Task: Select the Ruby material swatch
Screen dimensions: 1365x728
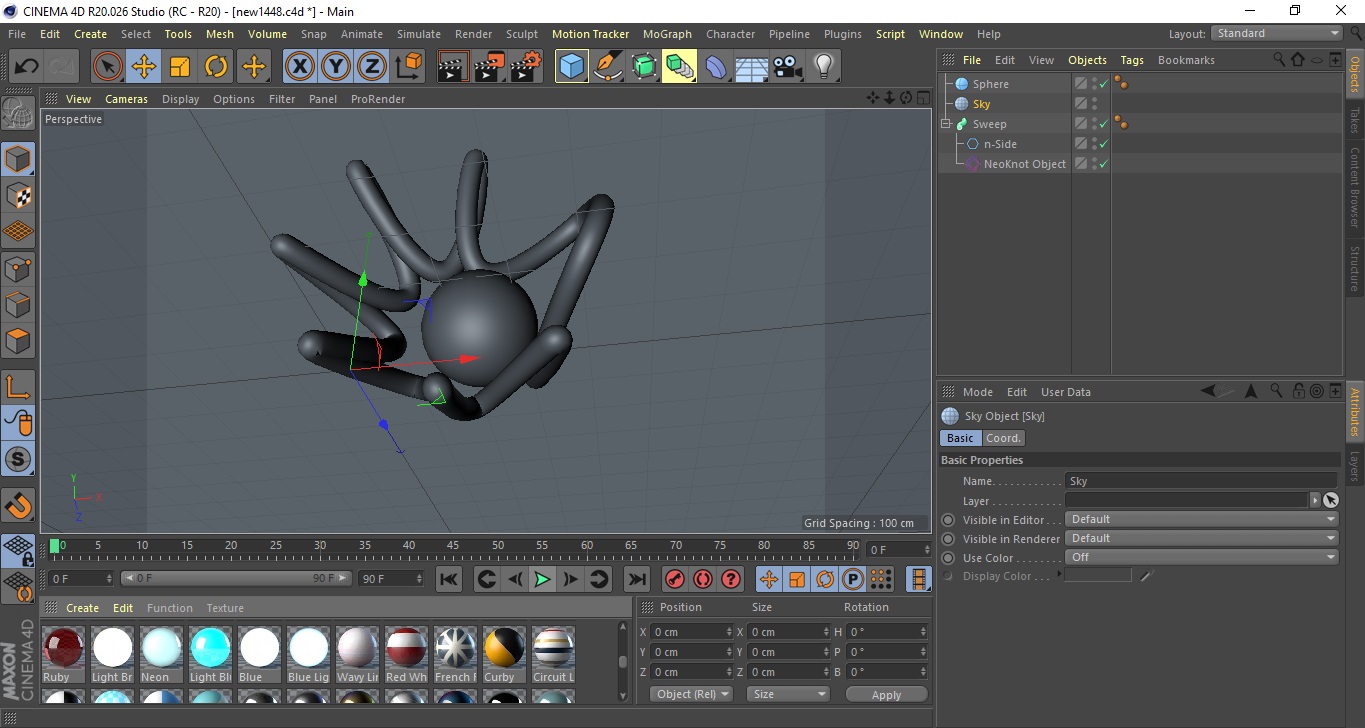Action: 63,648
